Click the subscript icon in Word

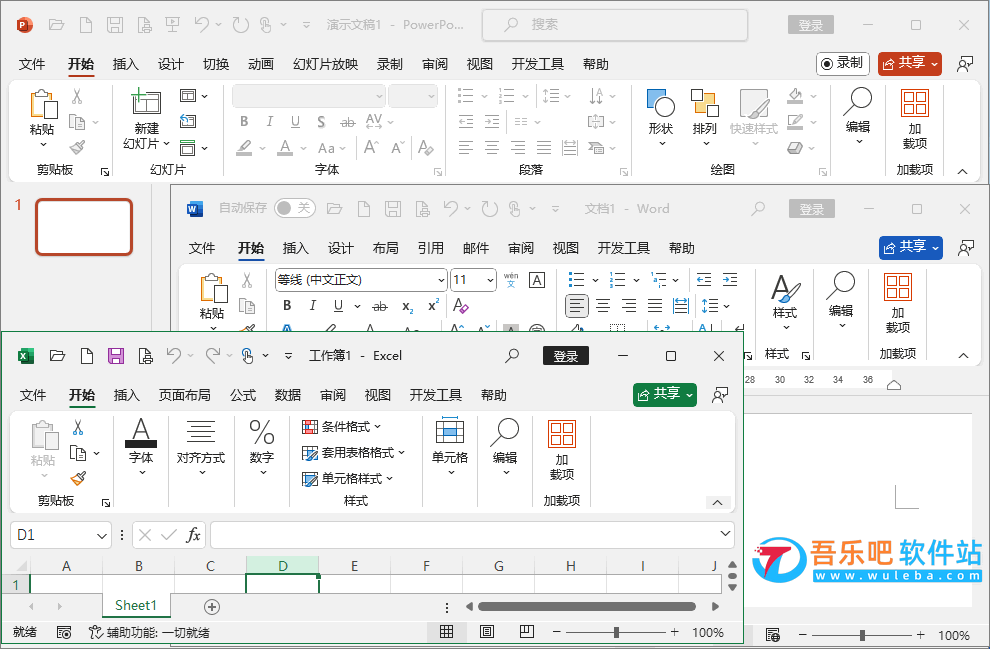pyautogui.click(x=408, y=306)
